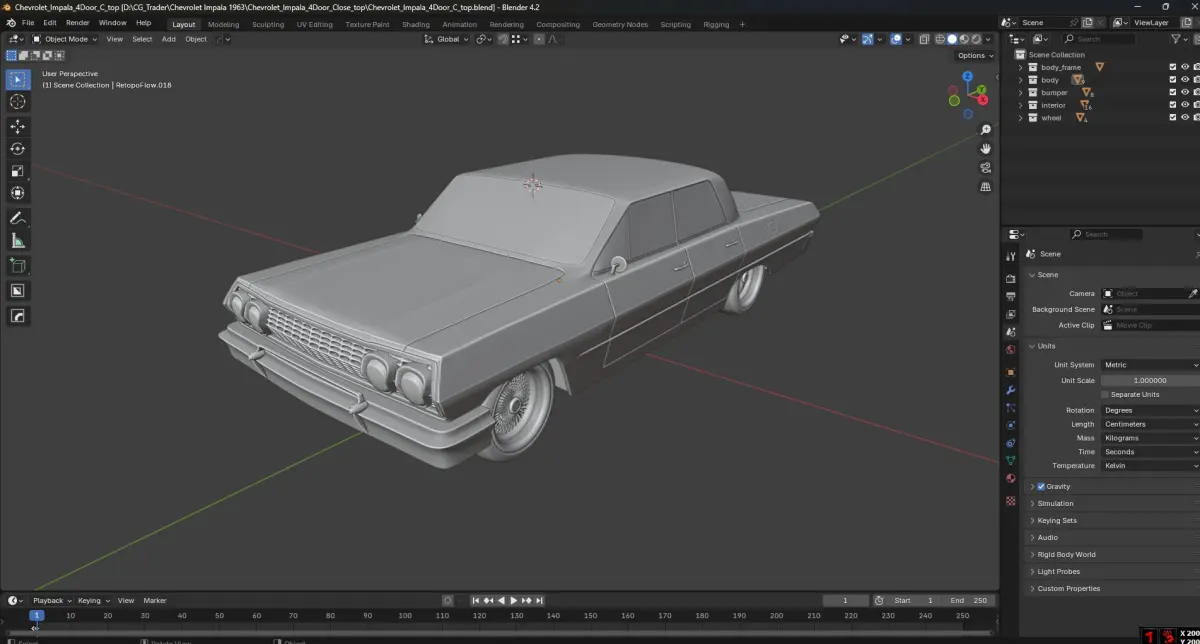Open the Tool properties tab
Image resolution: width=1200 pixels, height=644 pixels.
pyautogui.click(x=1011, y=257)
